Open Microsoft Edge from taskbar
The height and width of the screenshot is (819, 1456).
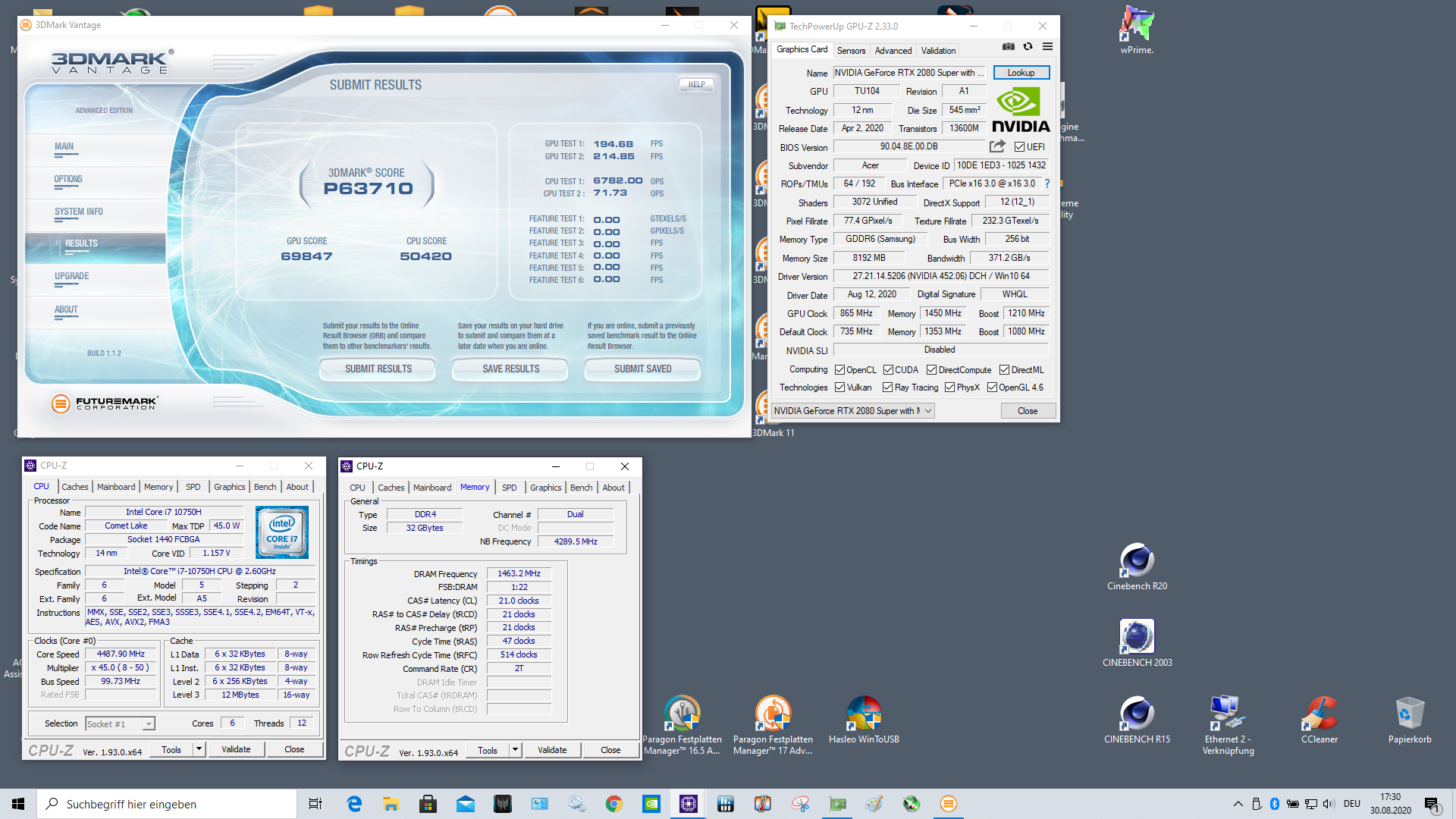[354, 804]
